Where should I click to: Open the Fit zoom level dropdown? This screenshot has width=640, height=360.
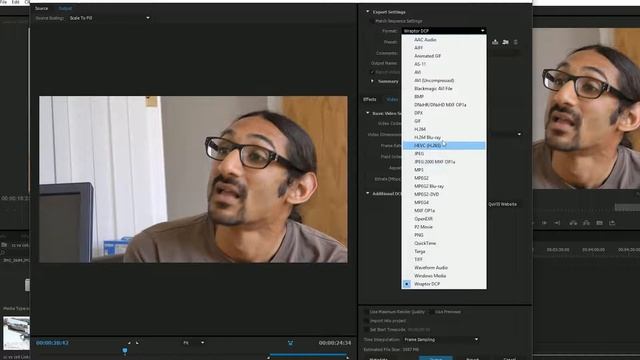click(x=193, y=343)
